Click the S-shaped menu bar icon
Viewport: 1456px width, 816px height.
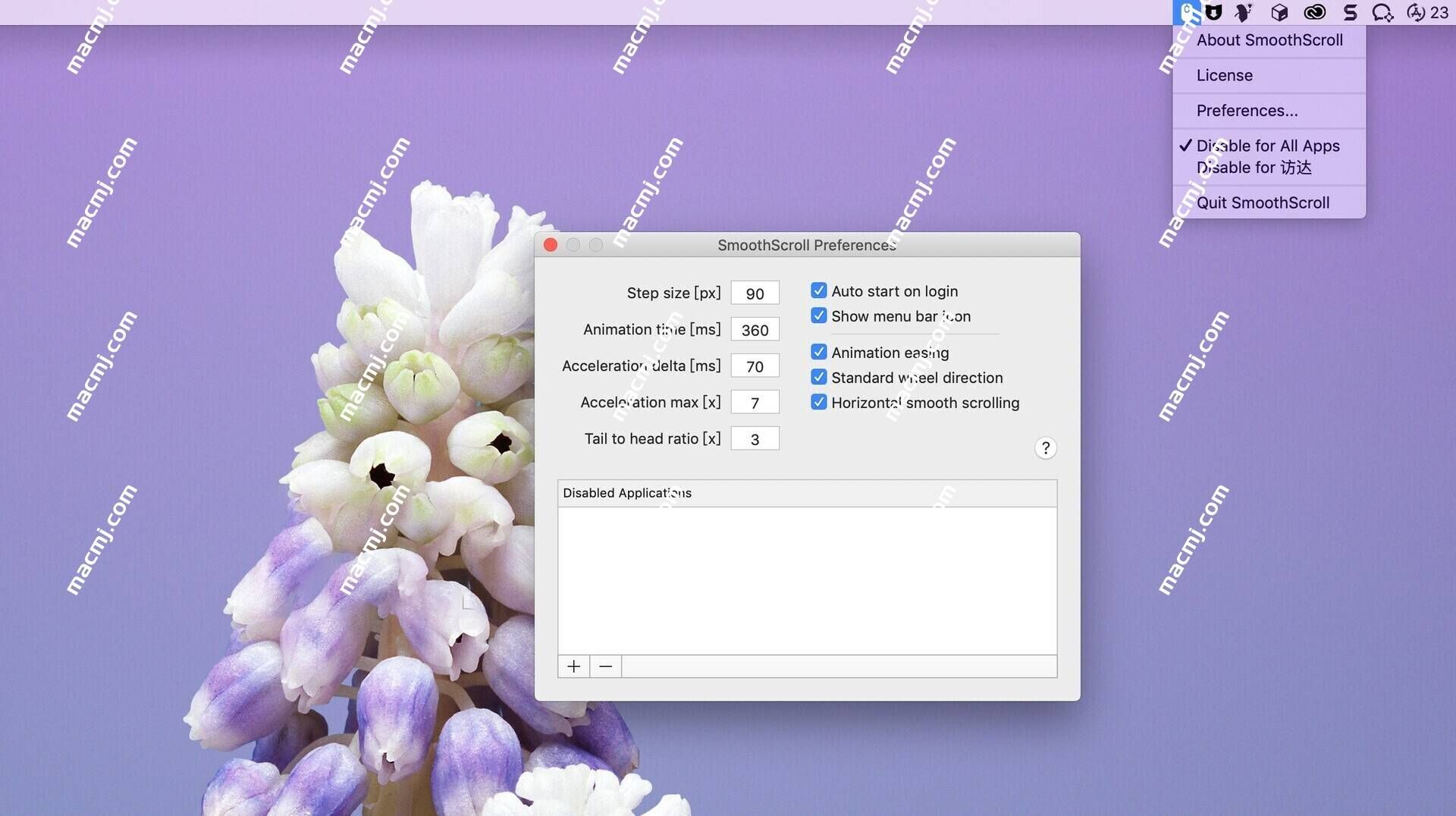[1350, 12]
